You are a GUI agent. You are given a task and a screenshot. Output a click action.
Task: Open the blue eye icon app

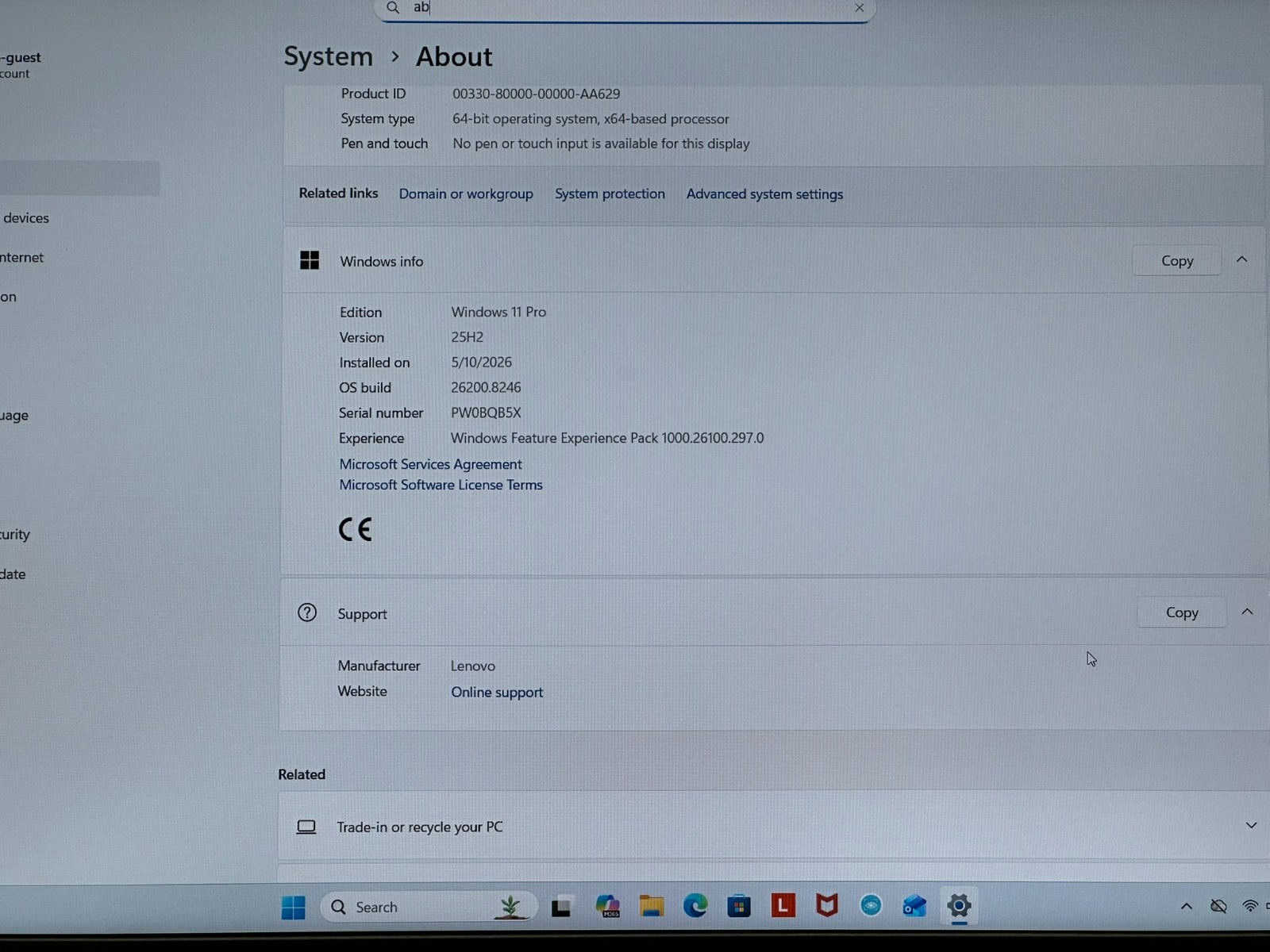pyautogui.click(x=871, y=905)
